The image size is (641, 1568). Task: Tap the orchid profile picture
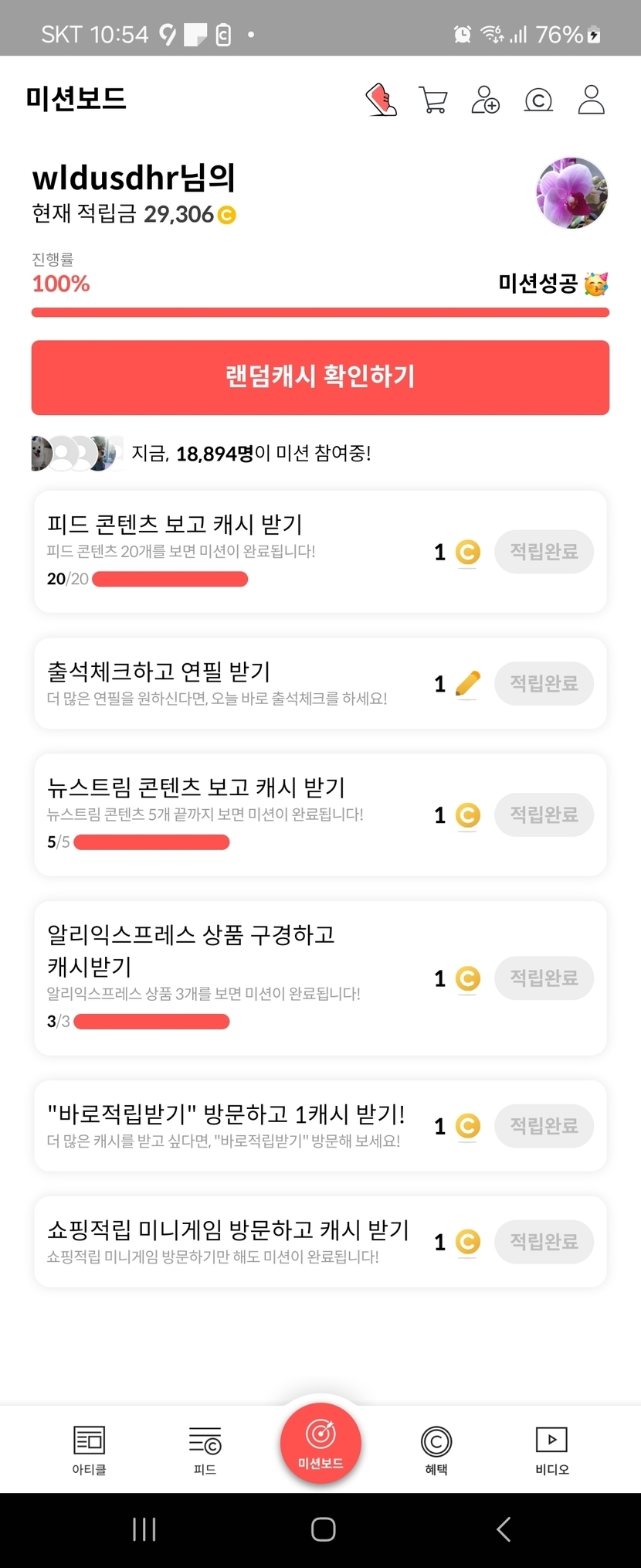[x=571, y=193]
